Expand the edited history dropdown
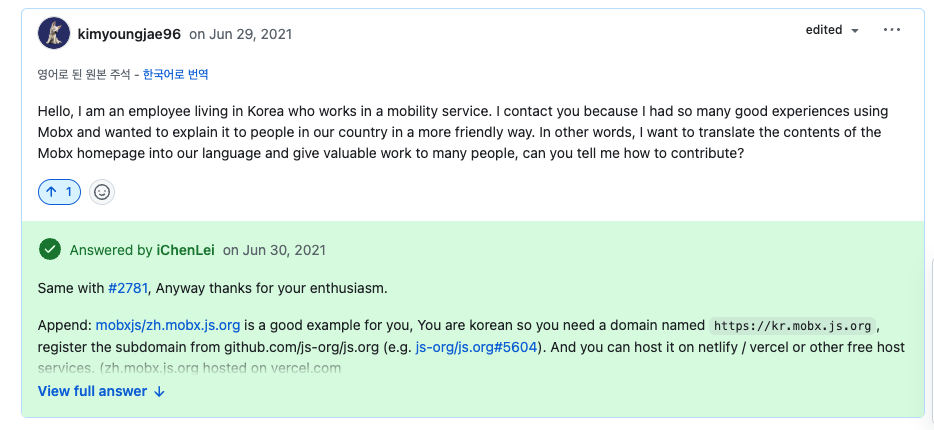 click(832, 30)
